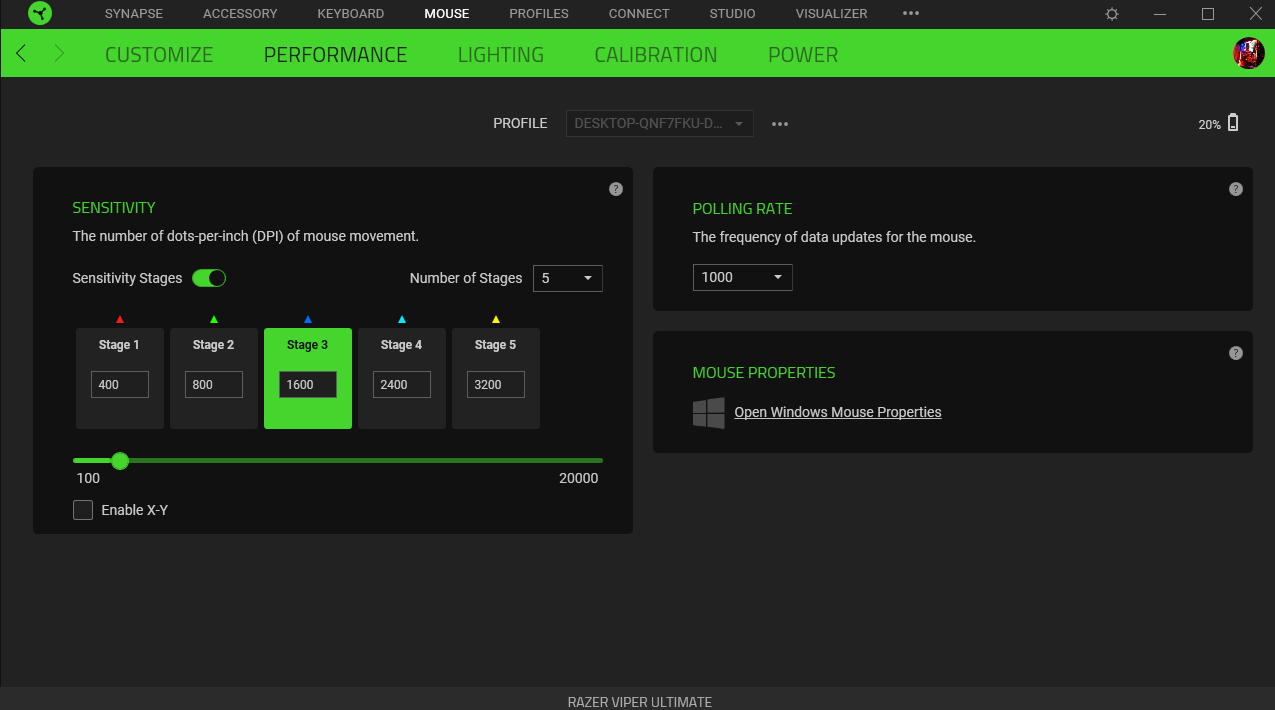Screen dimensions: 1275x710
Task: Click the battery level indicator icon
Action: pos(1233,123)
